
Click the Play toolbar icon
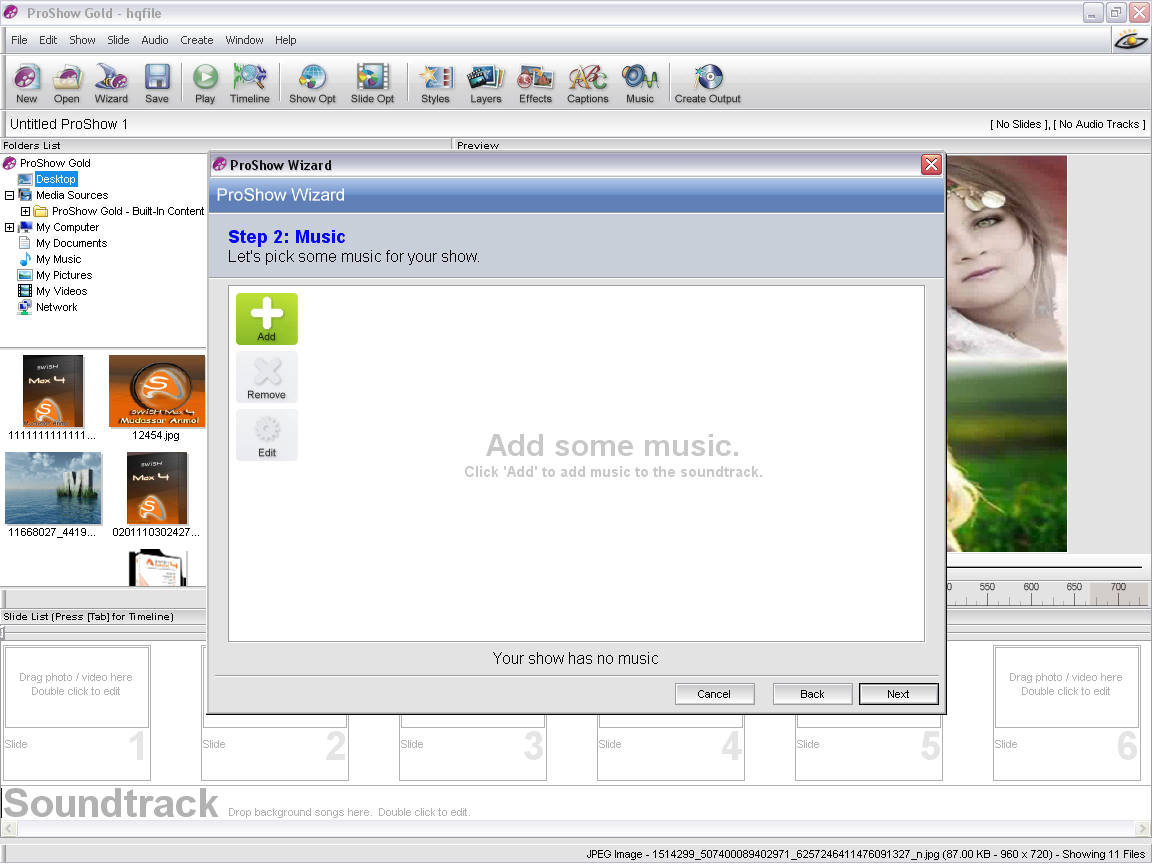pos(205,83)
